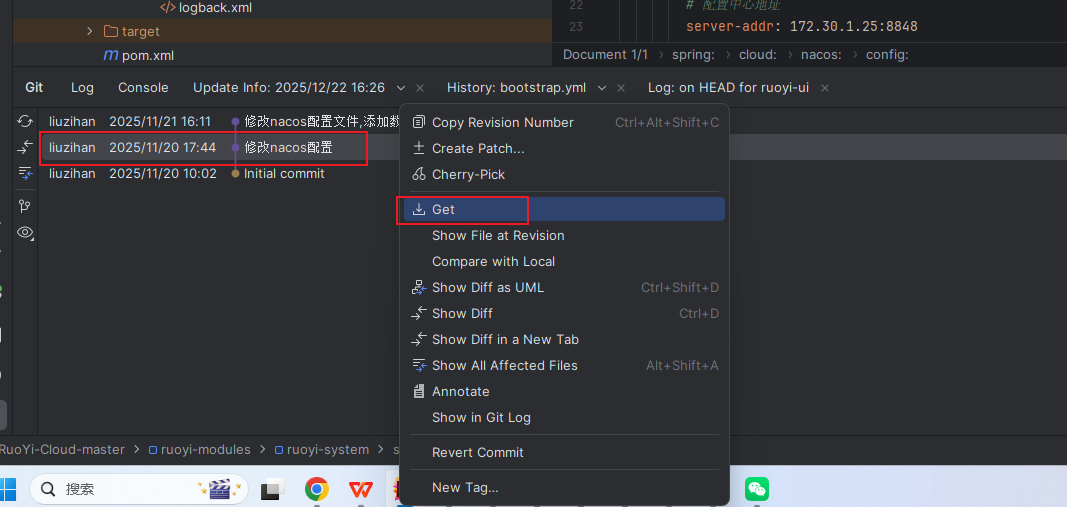Click ruoyi-system in navigation bar

[322, 450]
